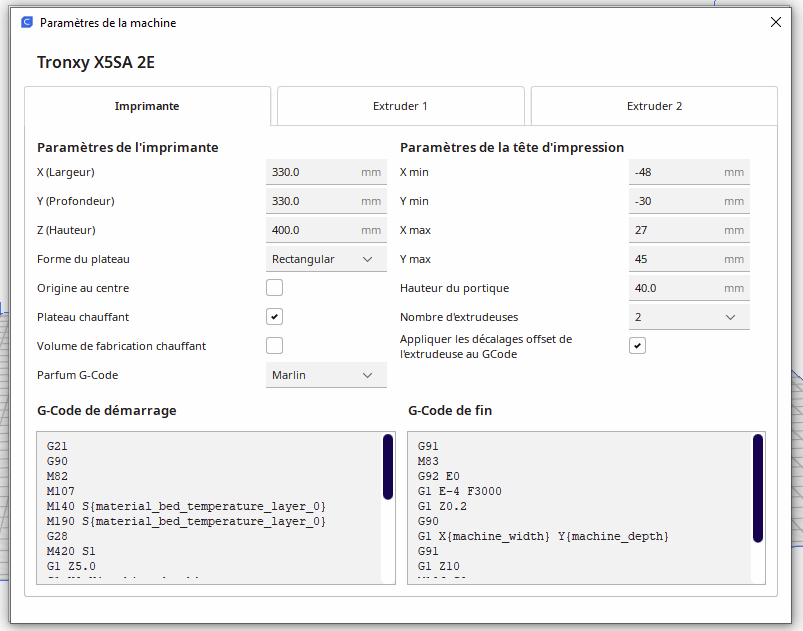The height and width of the screenshot is (631, 803).
Task: Click the G92 E0 line in end G-Code
Action: pos(439,476)
